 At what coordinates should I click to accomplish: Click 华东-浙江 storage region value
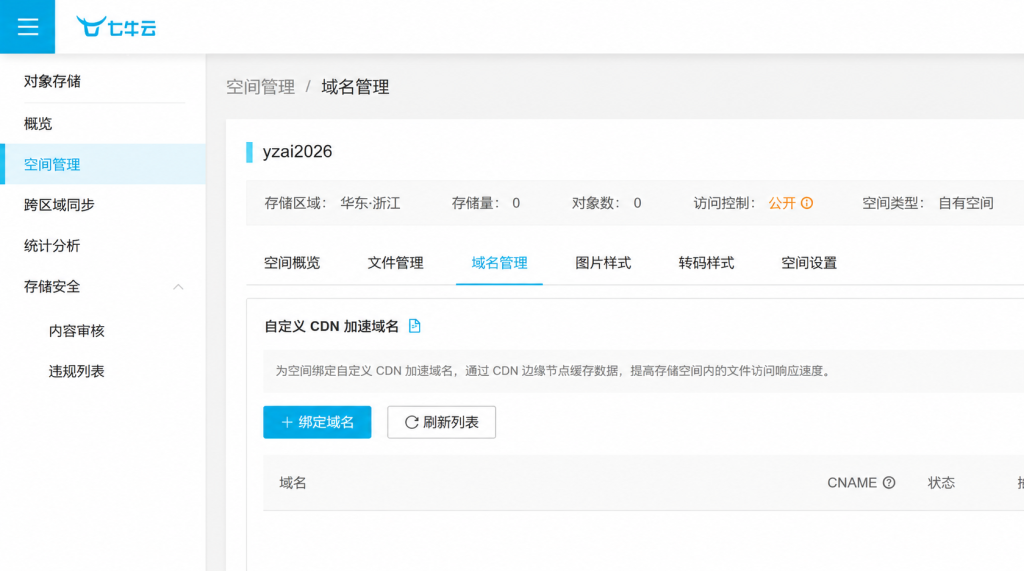pos(370,203)
